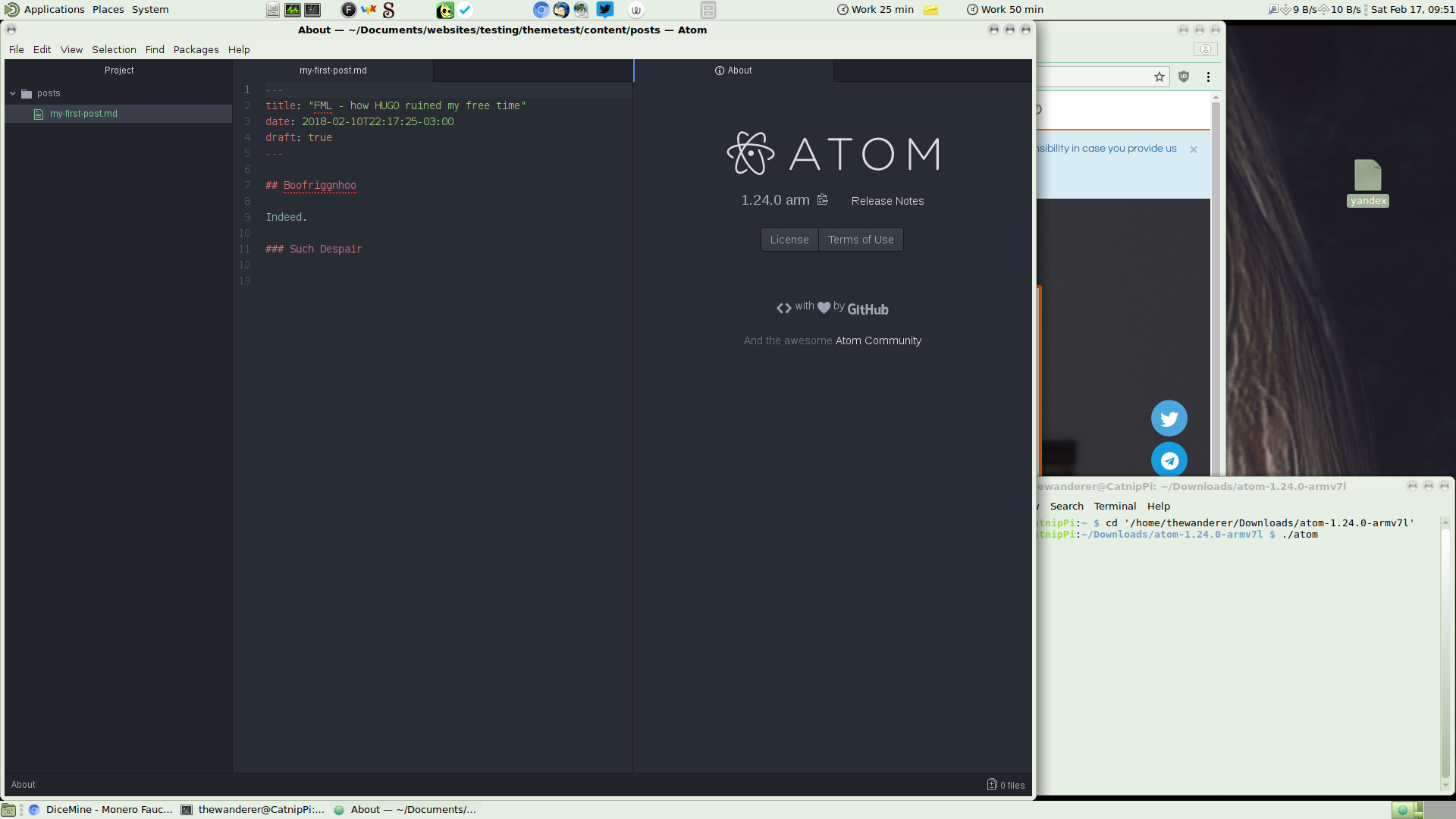
Task: Copy the Atom version with clipboard icon
Action: (823, 199)
